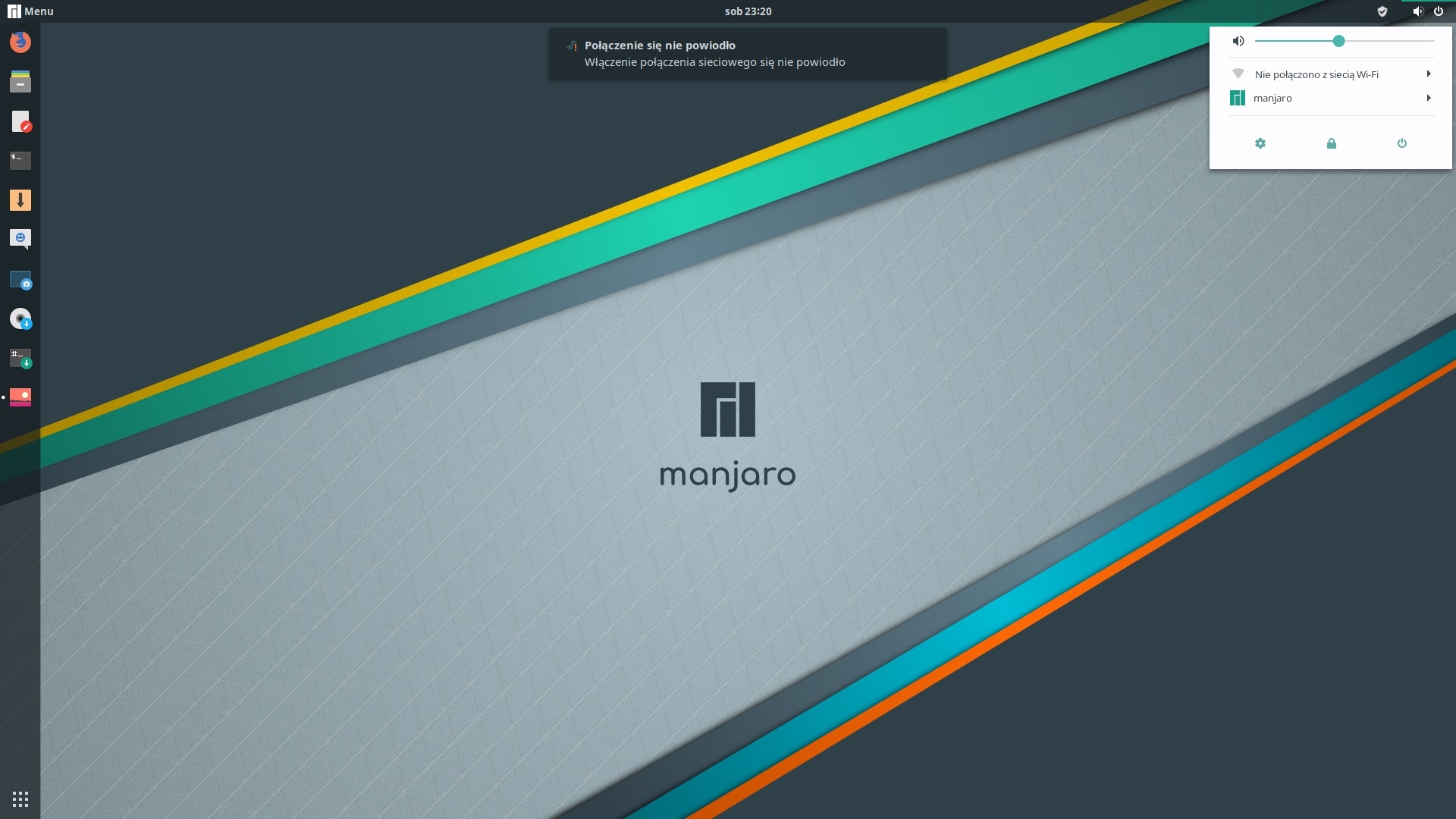
Task: Launch the screenshot tool from the dock
Action: [x=20, y=280]
